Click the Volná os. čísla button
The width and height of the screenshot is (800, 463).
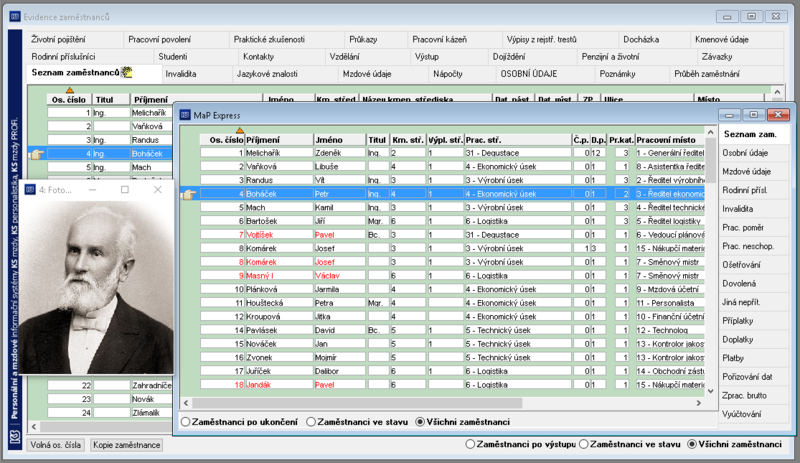56,445
